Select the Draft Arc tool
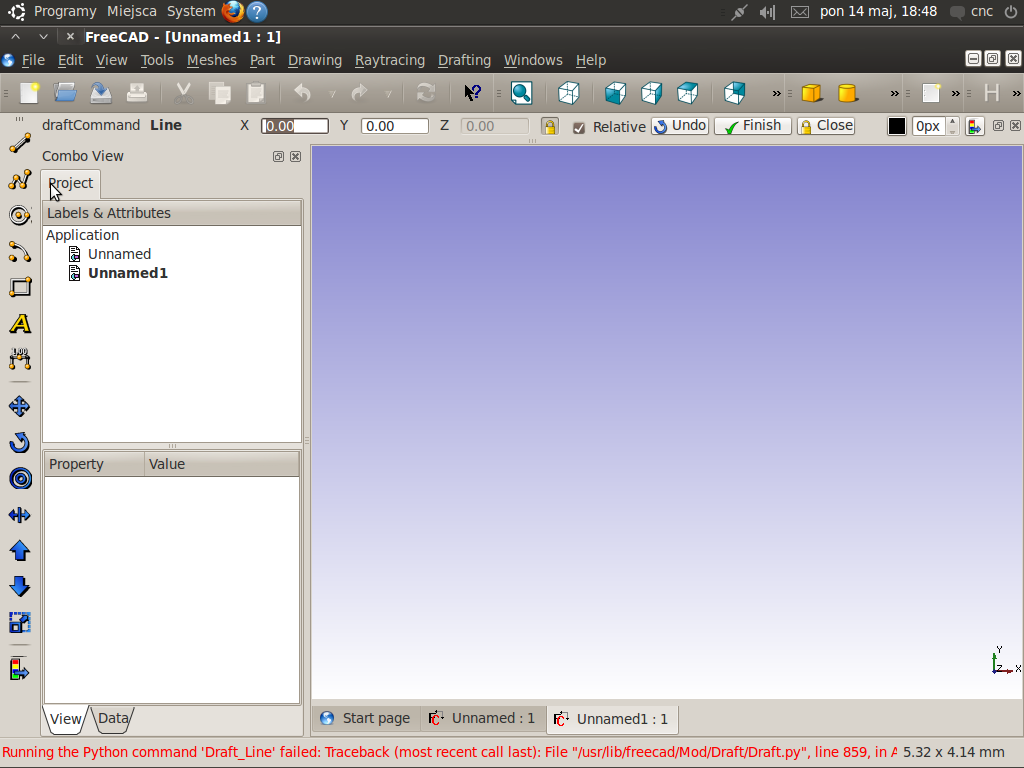This screenshot has height=768, width=1024. click(x=20, y=251)
